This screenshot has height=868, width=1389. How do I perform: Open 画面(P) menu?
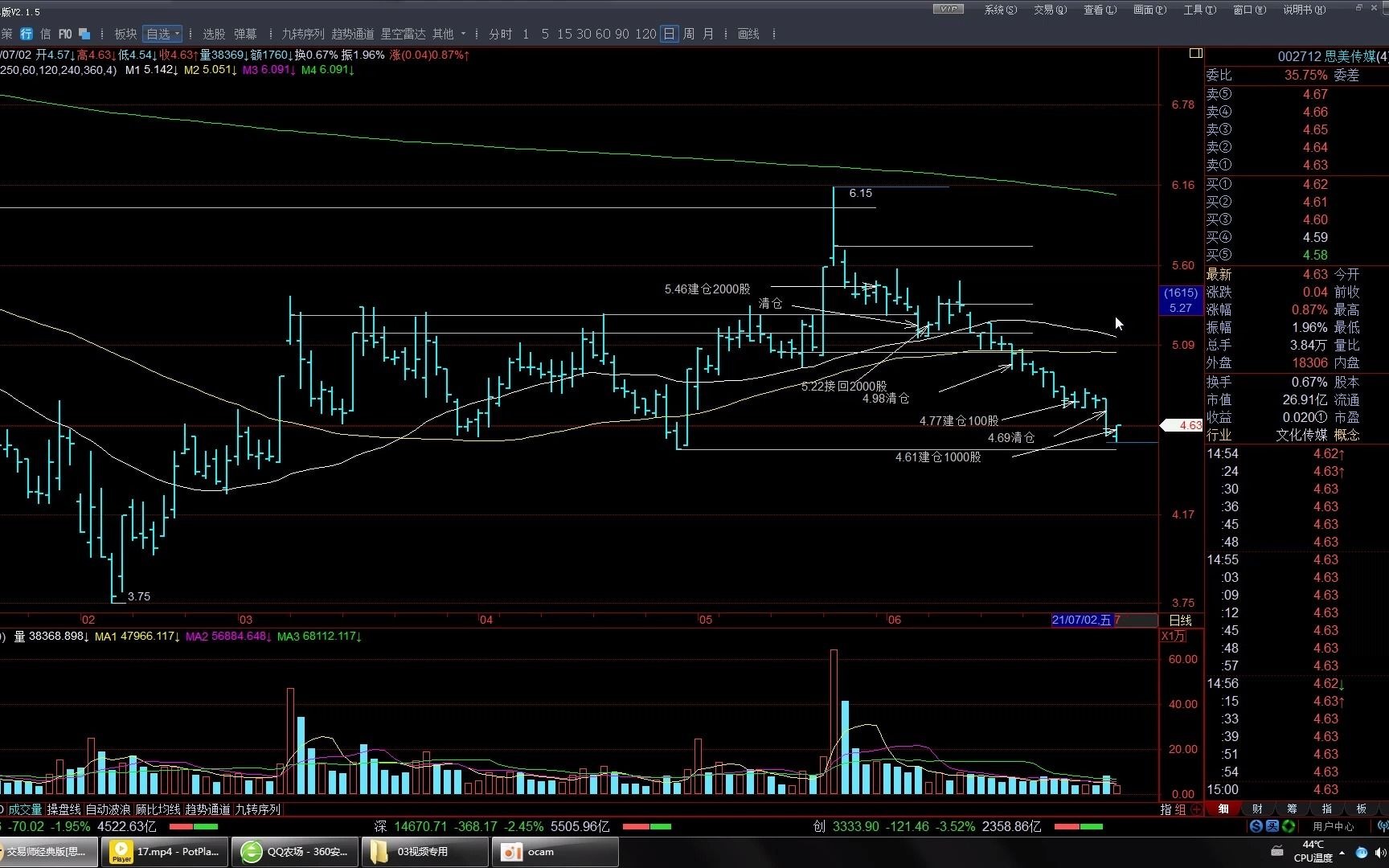[1149, 10]
